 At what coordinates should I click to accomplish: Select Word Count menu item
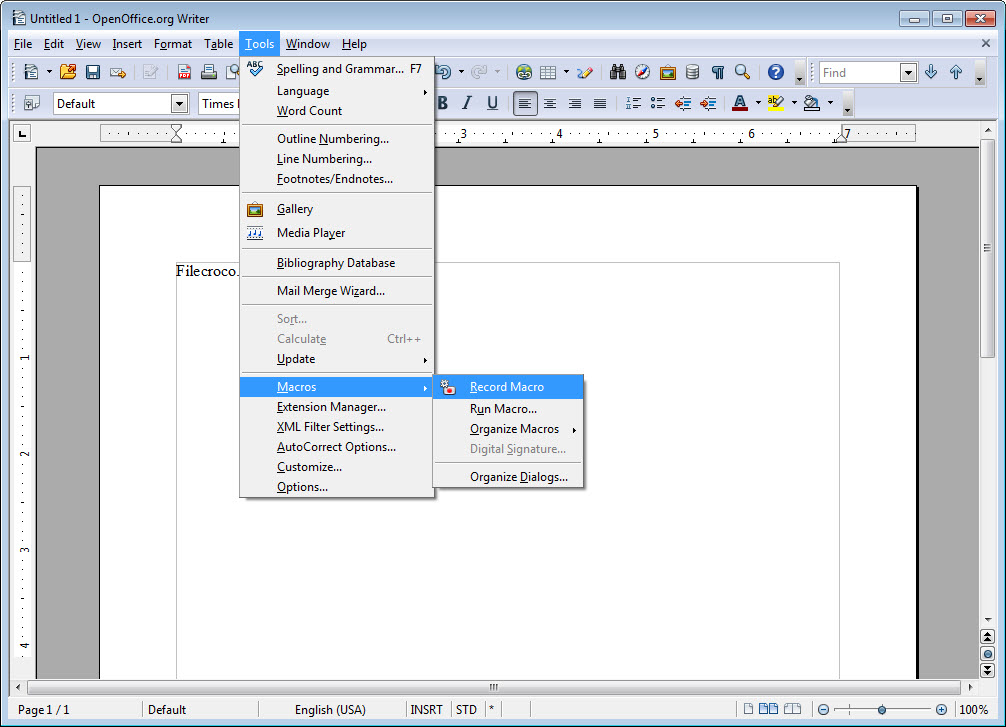point(336,111)
